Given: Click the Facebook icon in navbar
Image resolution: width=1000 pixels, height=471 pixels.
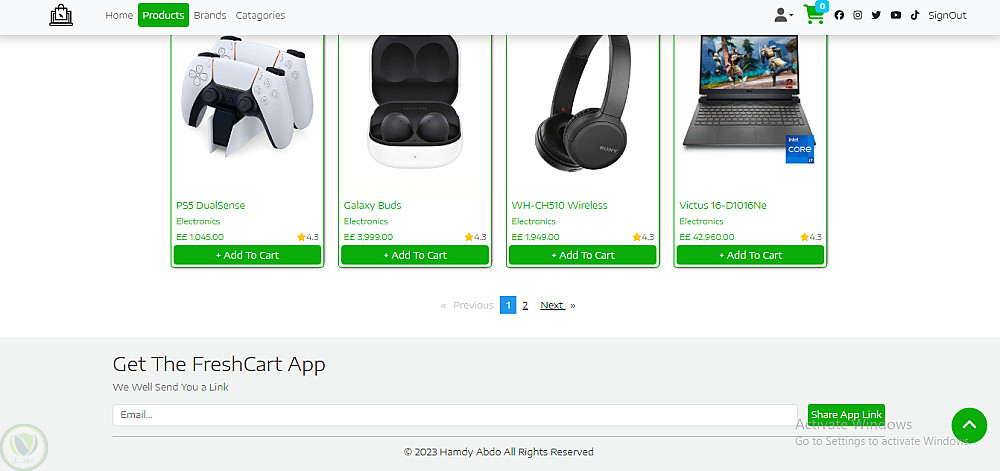Looking at the screenshot, I should pos(839,15).
